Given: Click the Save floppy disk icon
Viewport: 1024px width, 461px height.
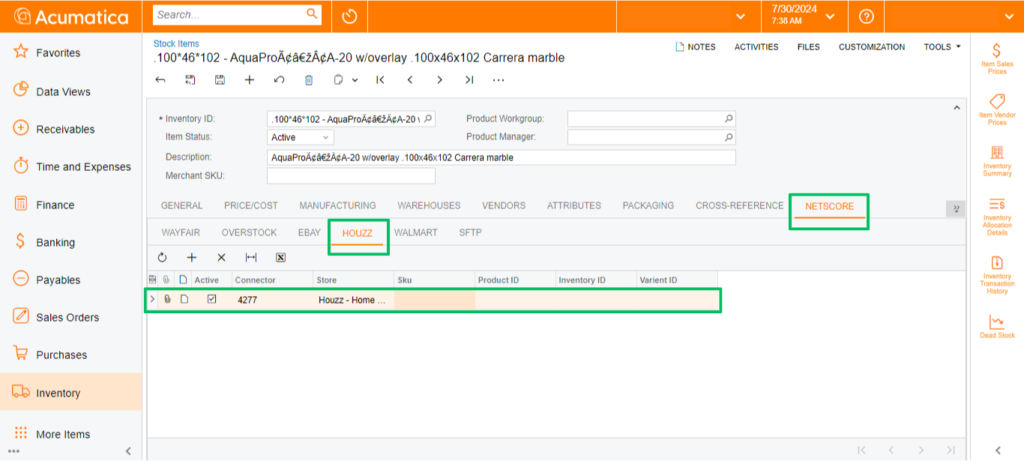Looking at the screenshot, I should [220, 80].
